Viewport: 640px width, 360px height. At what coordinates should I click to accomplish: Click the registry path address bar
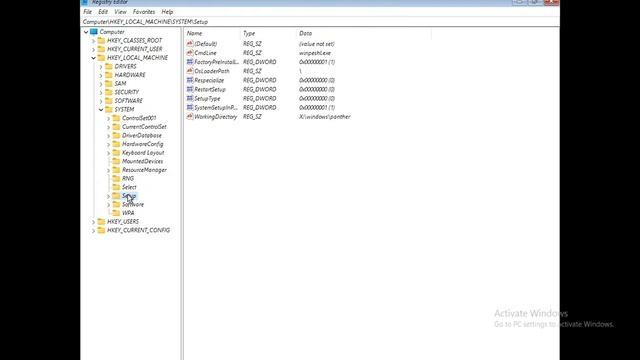[x=320, y=22]
